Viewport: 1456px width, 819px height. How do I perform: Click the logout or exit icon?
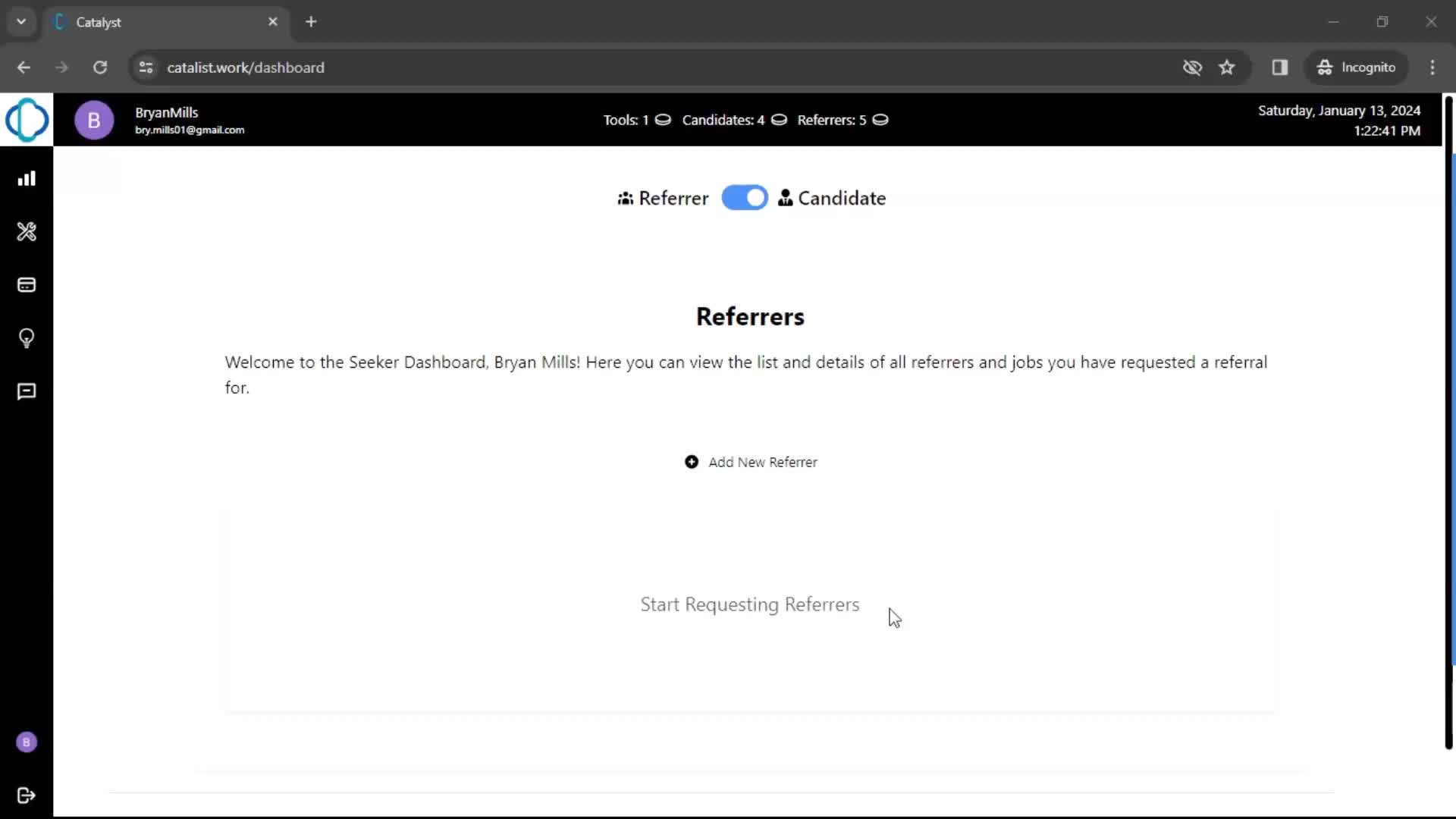(27, 795)
